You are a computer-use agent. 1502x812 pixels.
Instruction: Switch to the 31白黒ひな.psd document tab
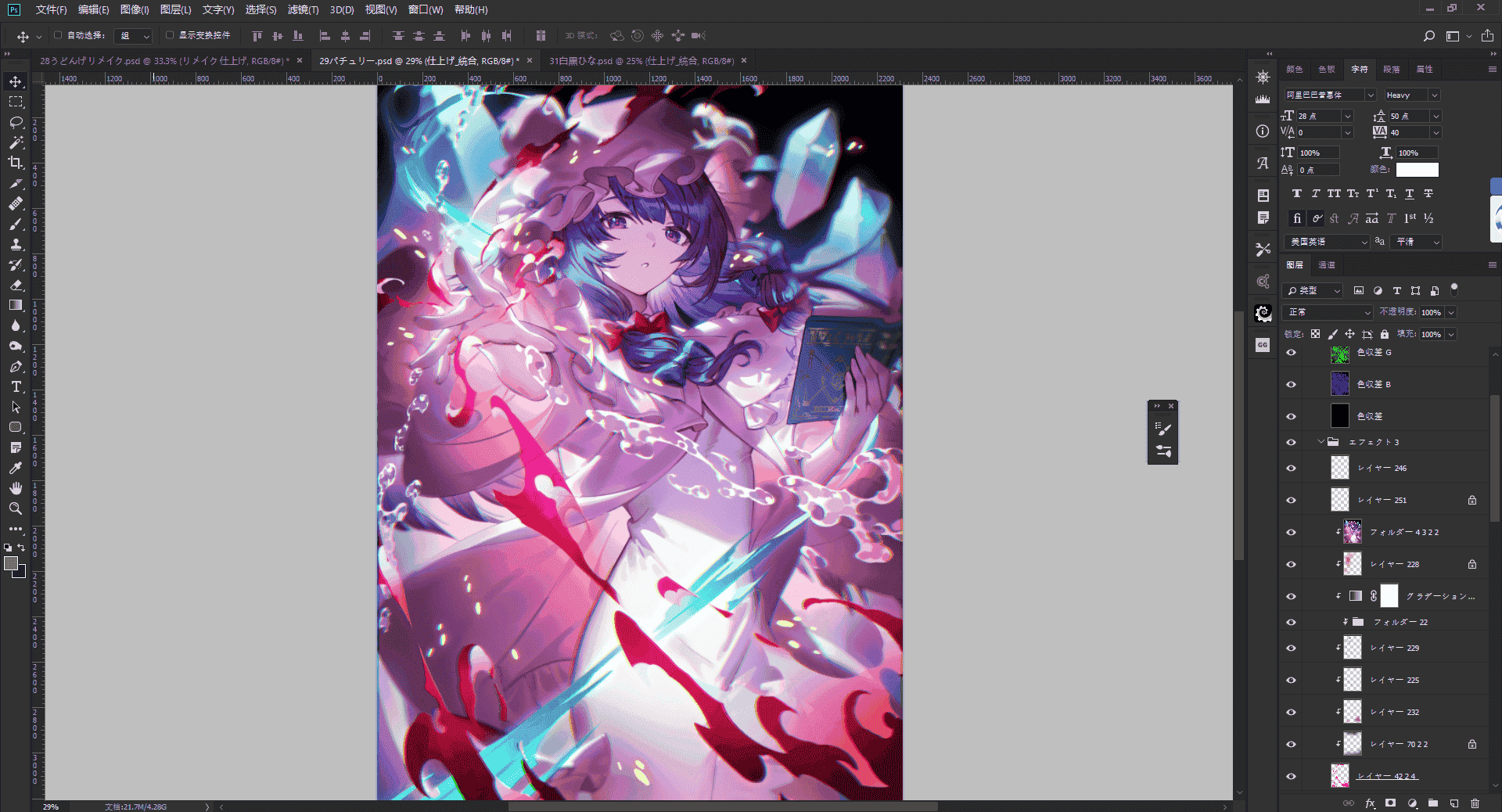tap(641, 60)
